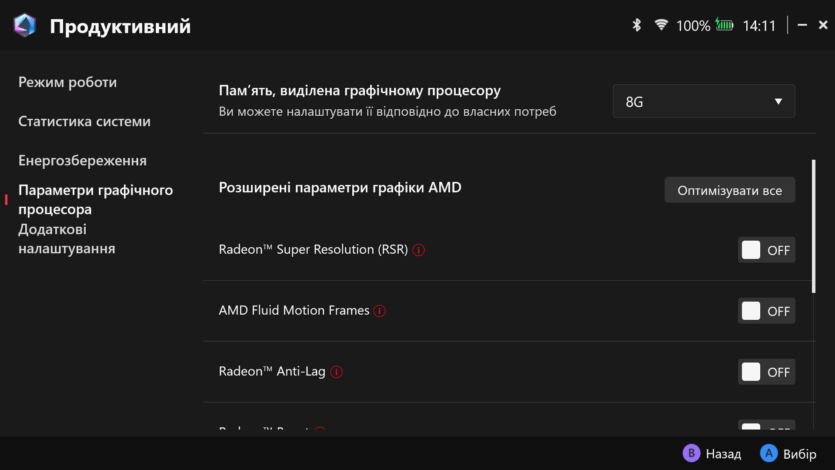The width and height of the screenshot is (835, 470).
Task: Go to Статистика системи section
Action: 84,121
